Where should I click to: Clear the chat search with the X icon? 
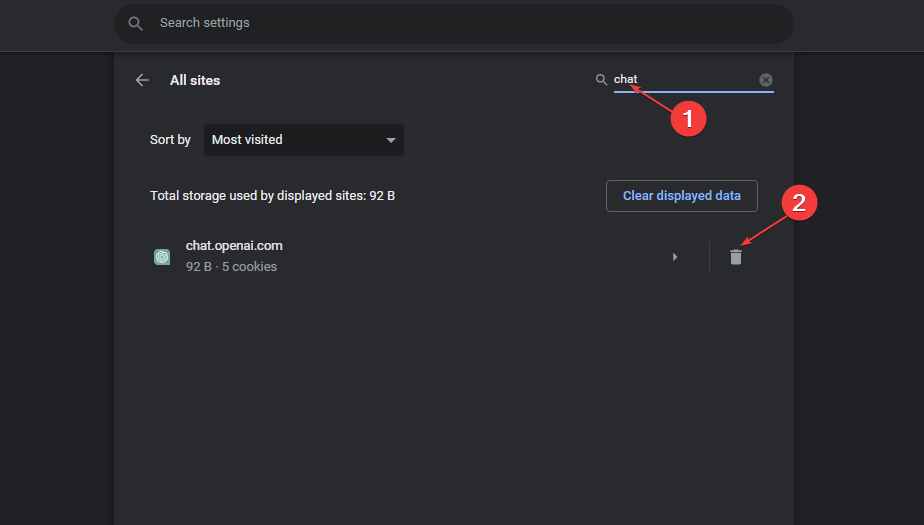pyautogui.click(x=766, y=80)
